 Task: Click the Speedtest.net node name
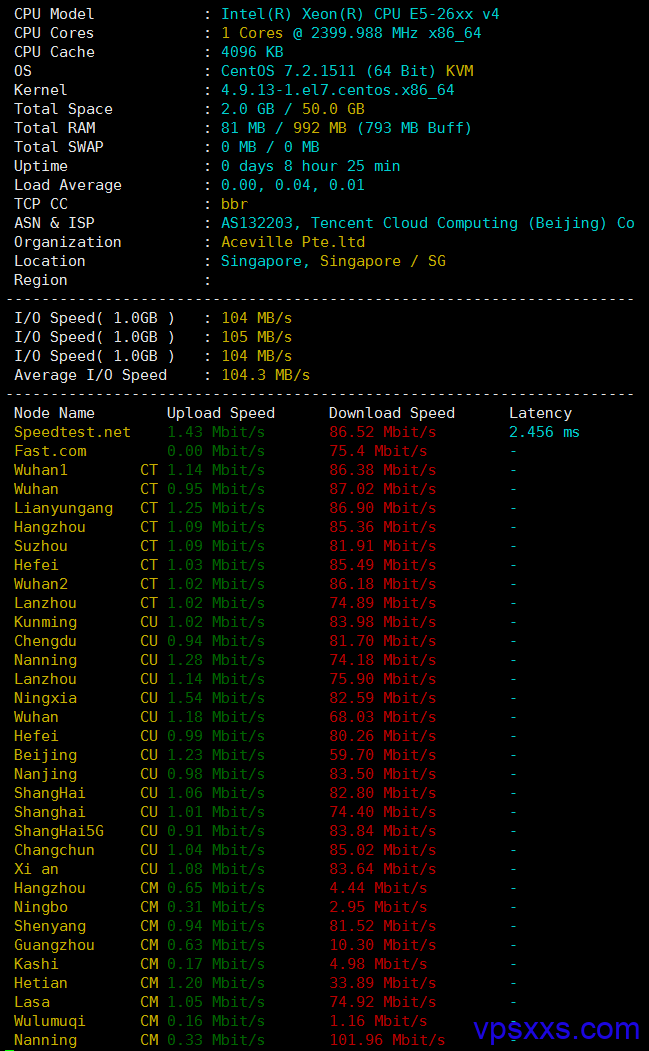click(72, 432)
